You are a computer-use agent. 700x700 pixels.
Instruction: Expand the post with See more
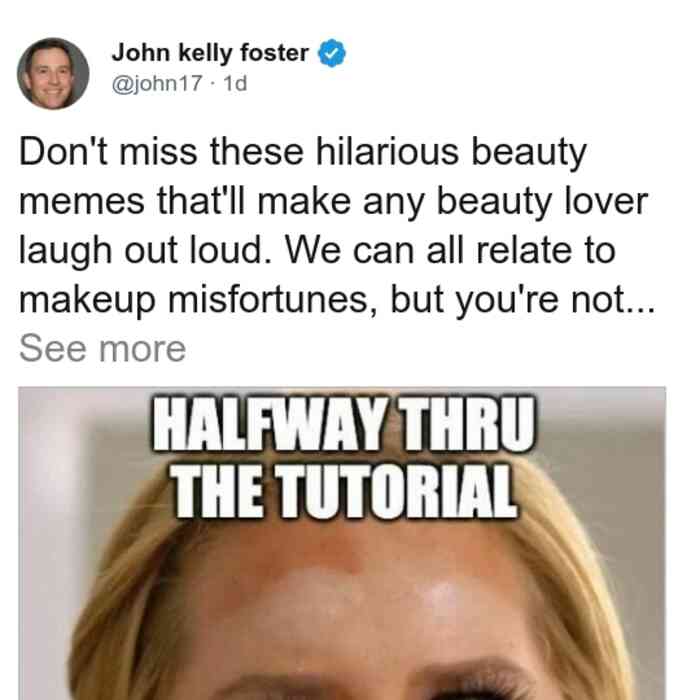[103, 349]
